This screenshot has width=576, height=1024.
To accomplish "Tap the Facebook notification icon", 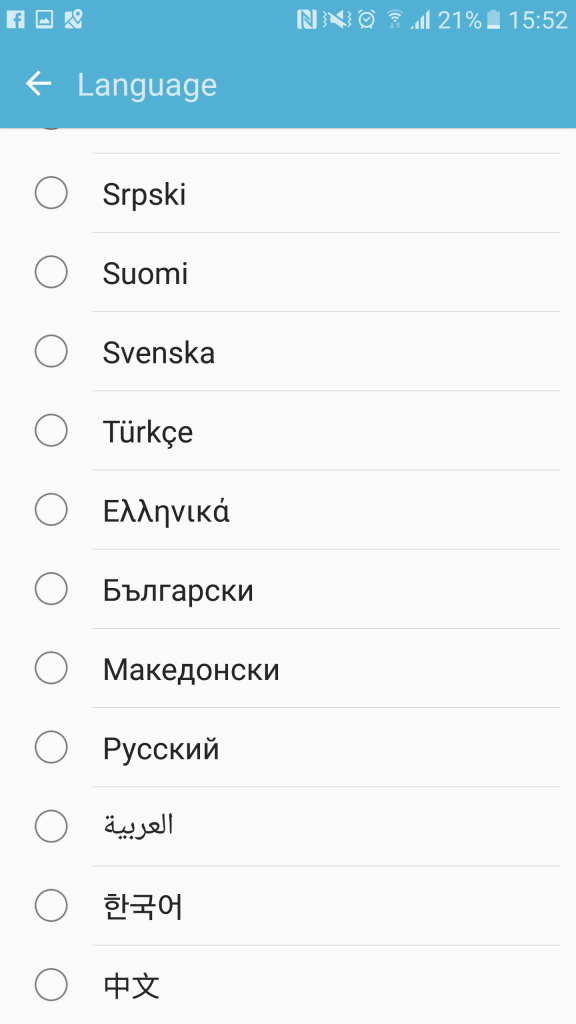I will tap(16, 20).
